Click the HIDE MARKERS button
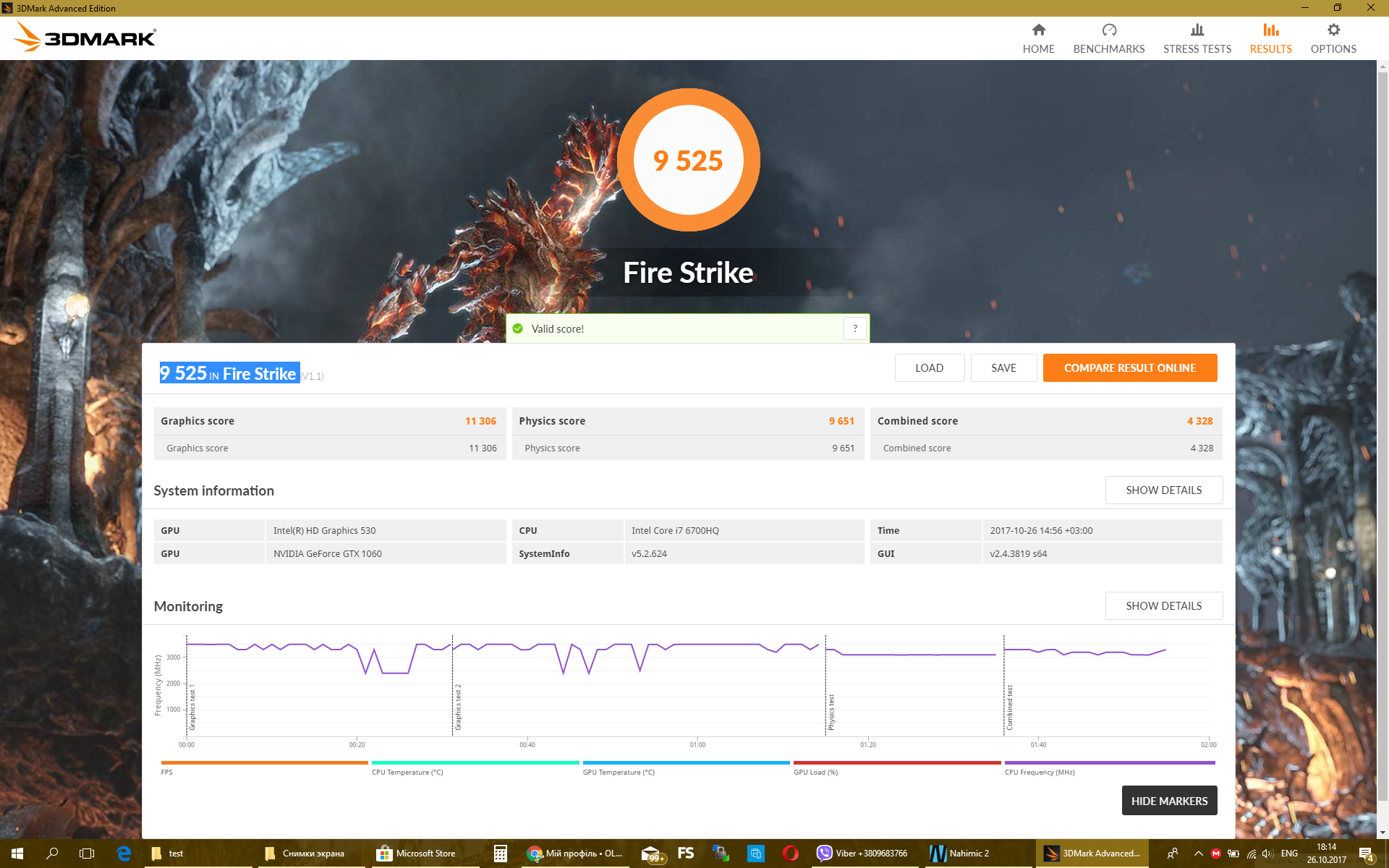 [1169, 800]
